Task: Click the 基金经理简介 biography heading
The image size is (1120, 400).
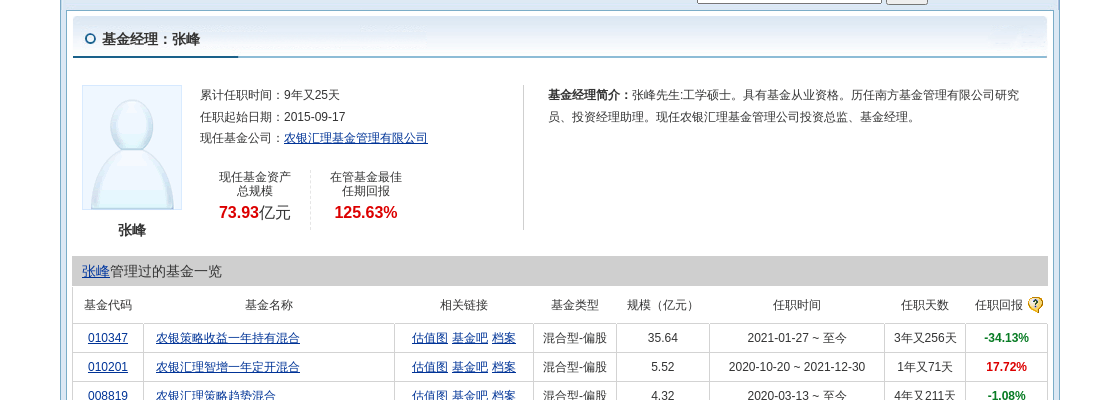Action: [589, 95]
